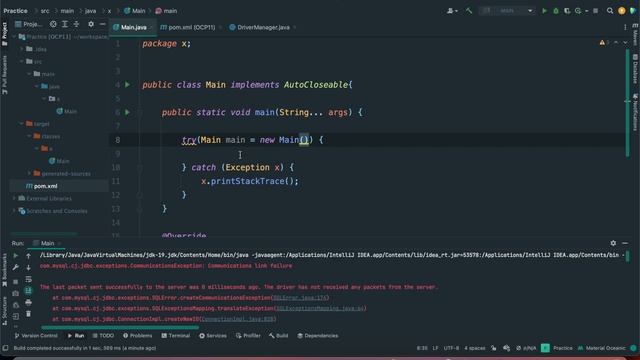Click the editor vertical scrollbar

(628, 102)
